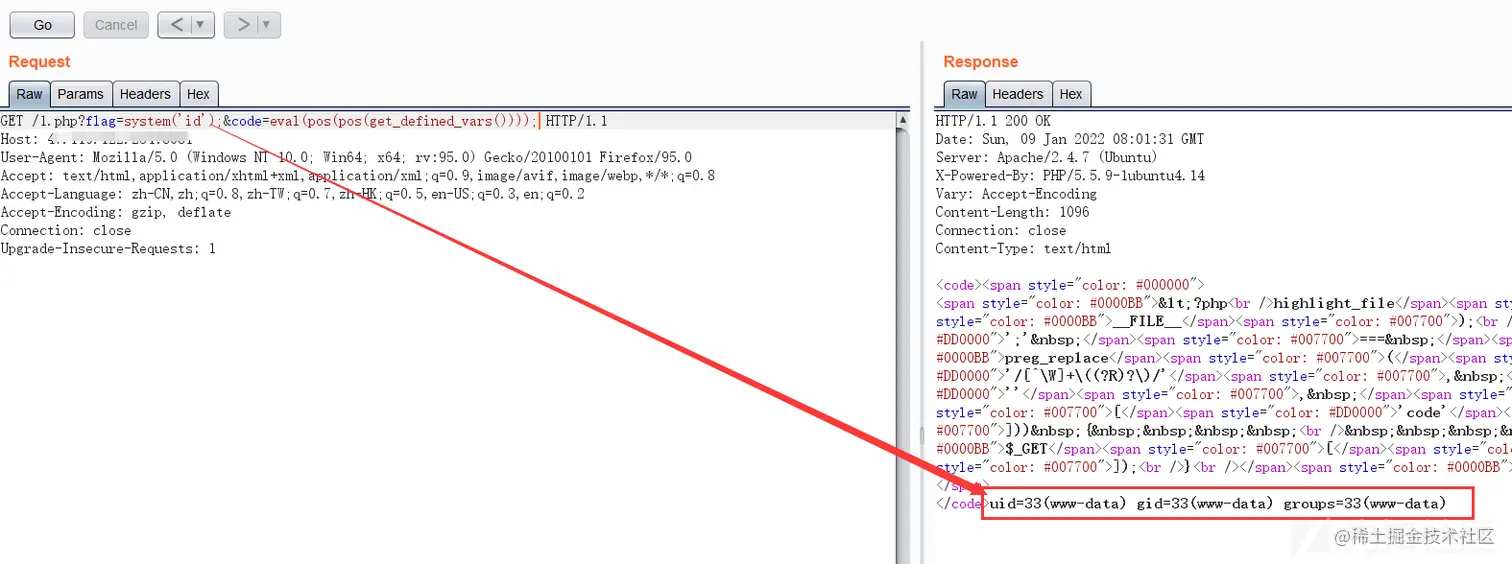Open the Response Headers tab
Viewport: 1512px width, 564px height.
(x=1017, y=94)
